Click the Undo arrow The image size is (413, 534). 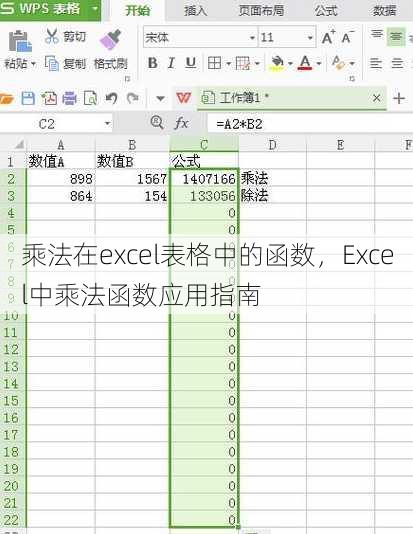[x=111, y=98]
